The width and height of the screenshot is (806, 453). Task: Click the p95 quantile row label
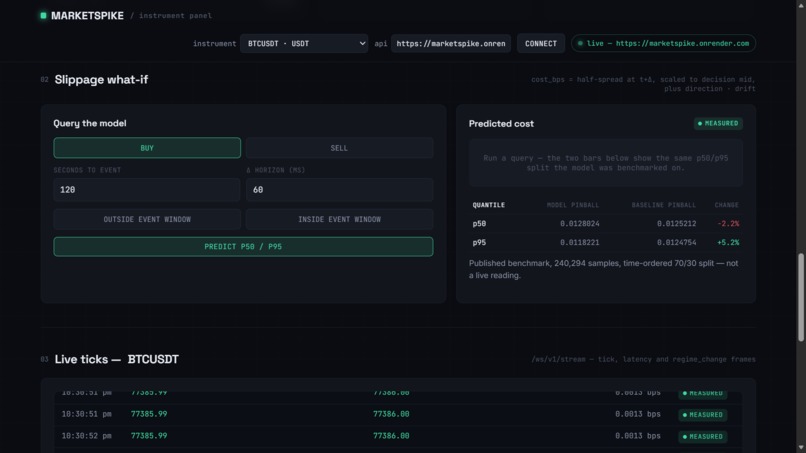pyautogui.click(x=479, y=243)
